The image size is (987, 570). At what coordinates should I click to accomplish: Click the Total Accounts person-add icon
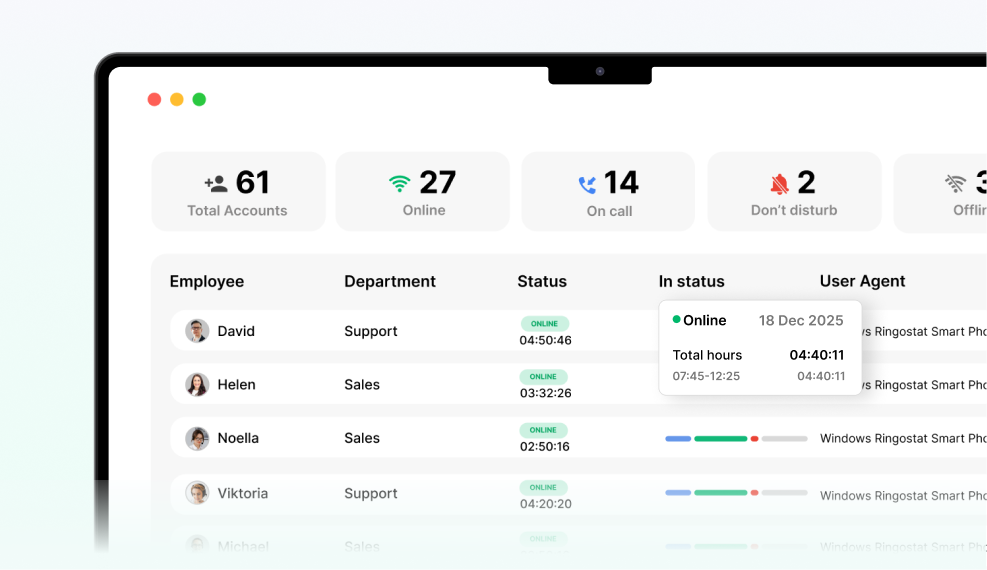(216, 184)
